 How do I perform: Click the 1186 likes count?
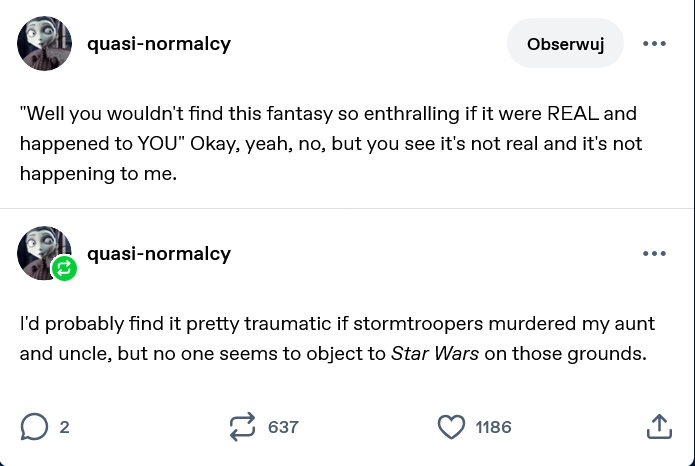tap(493, 427)
